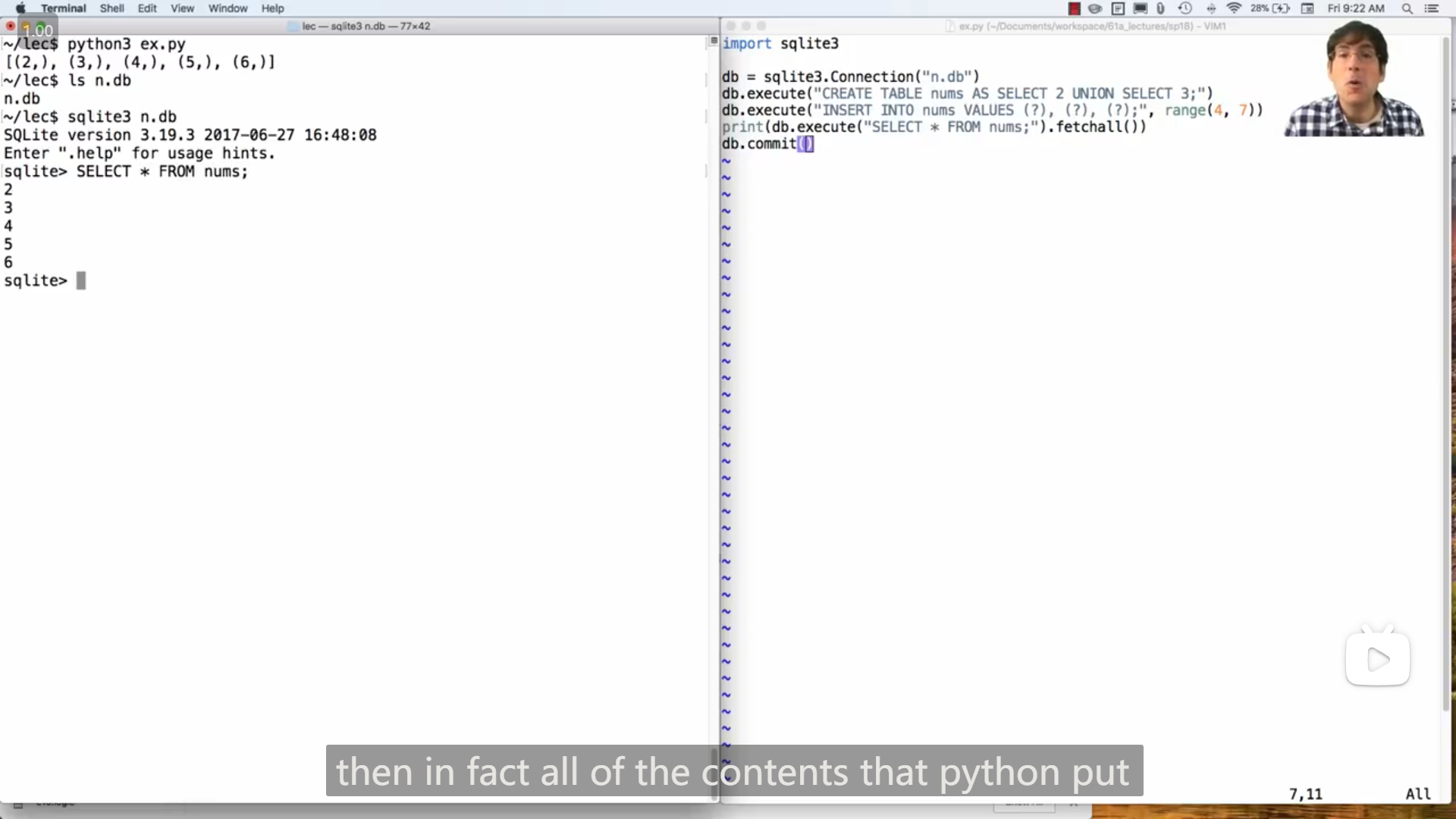Open the Window menu

227,8
